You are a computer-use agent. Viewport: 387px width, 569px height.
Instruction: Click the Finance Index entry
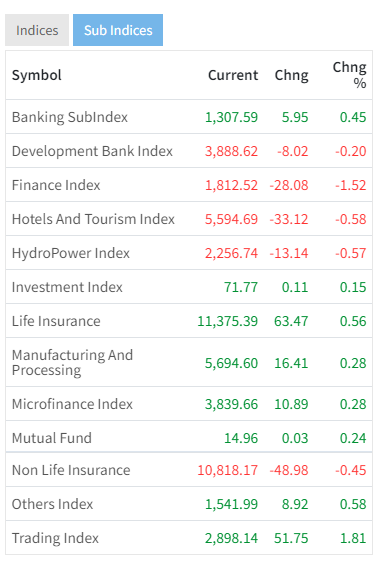189,185
